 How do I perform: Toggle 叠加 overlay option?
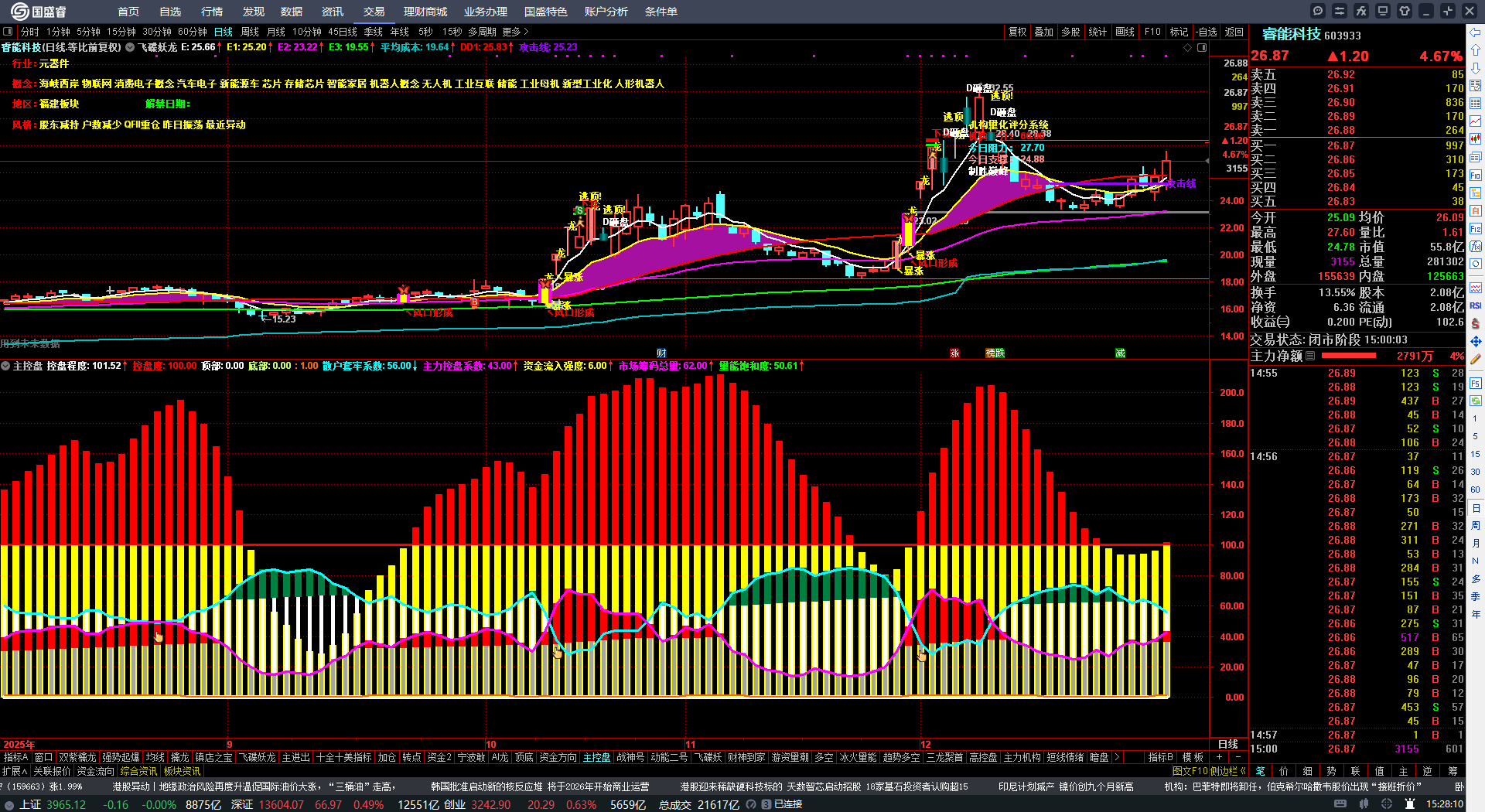click(x=1044, y=32)
